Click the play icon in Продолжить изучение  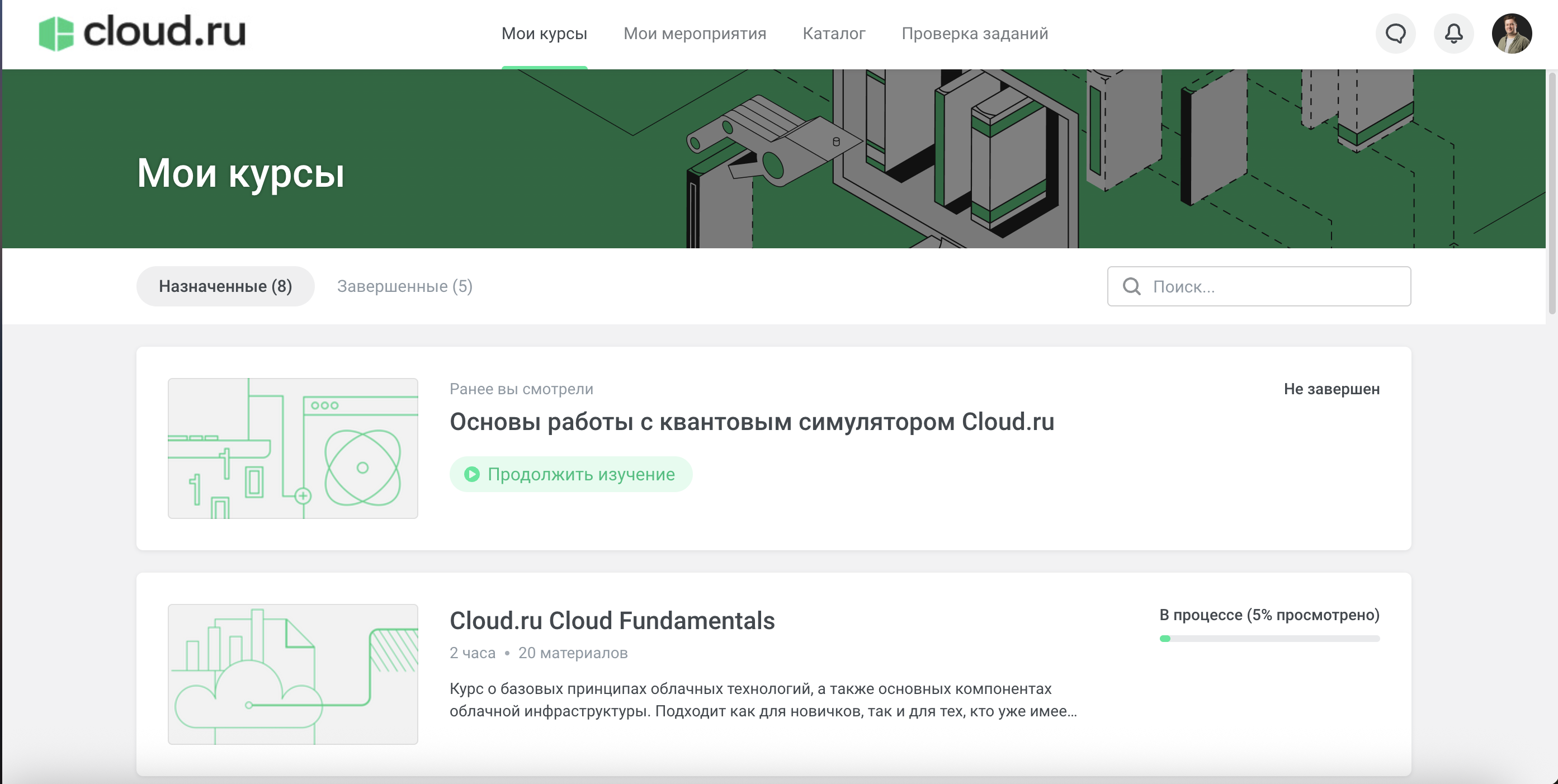pos(472,474)
